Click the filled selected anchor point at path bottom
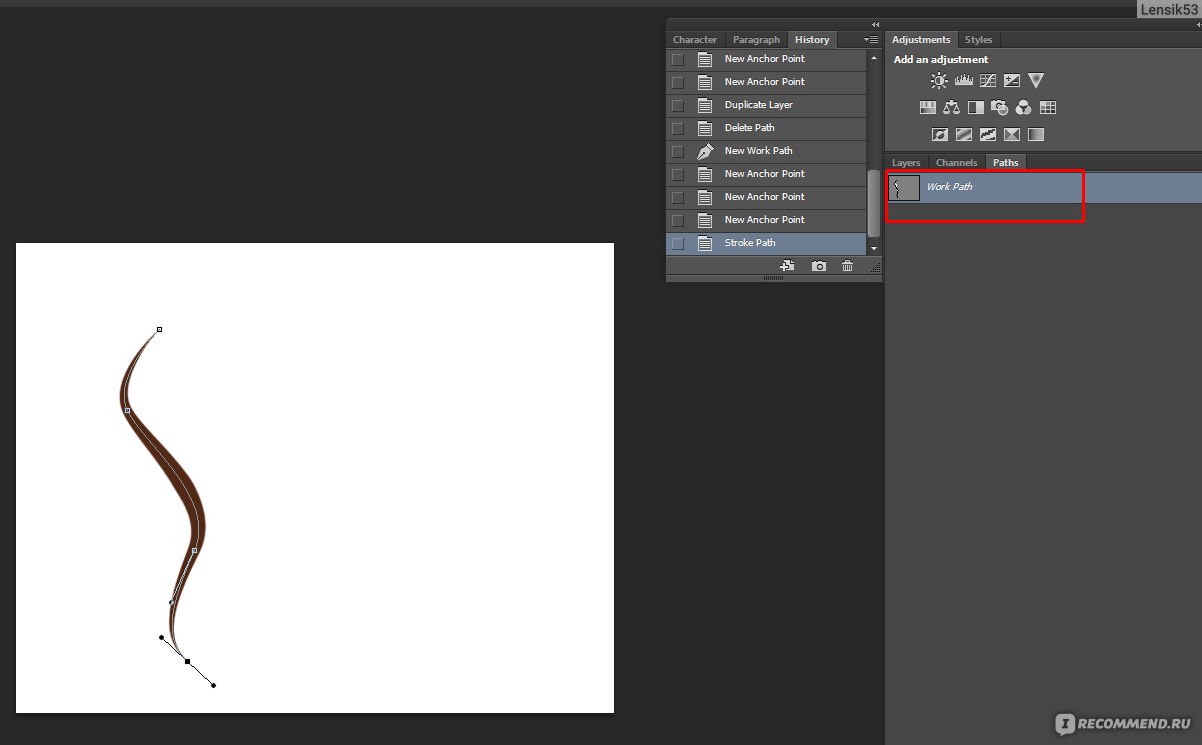 pos(187,661)
